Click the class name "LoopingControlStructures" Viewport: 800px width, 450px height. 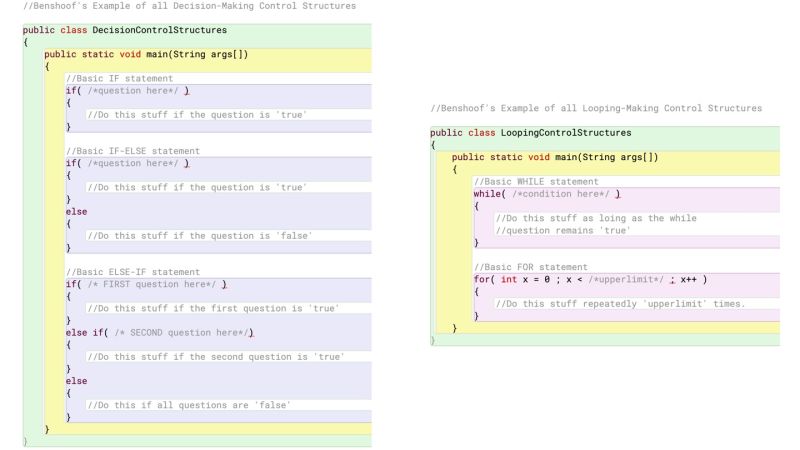pos(566,133)
